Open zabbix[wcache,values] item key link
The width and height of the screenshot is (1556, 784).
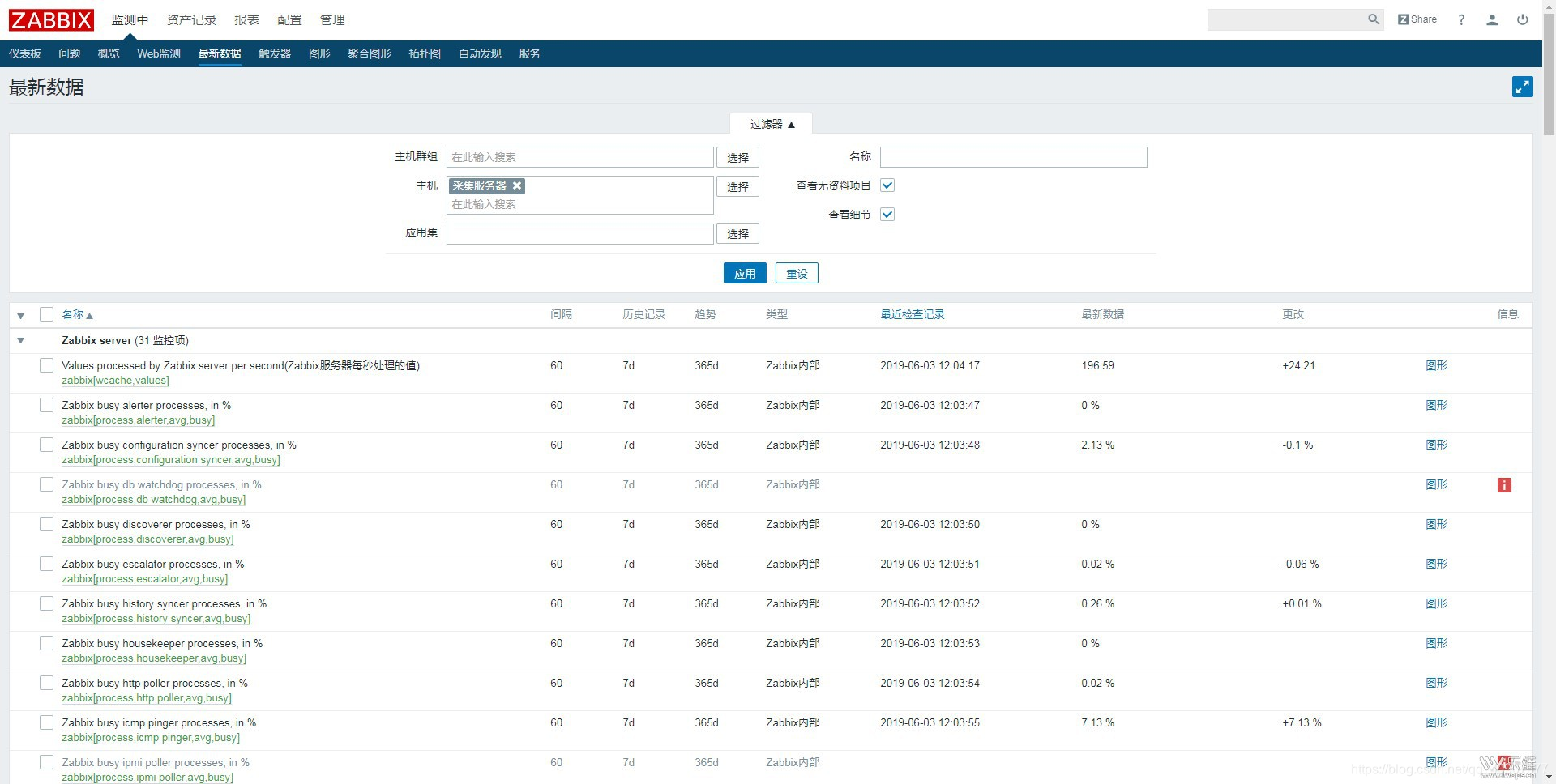[115, 381]
